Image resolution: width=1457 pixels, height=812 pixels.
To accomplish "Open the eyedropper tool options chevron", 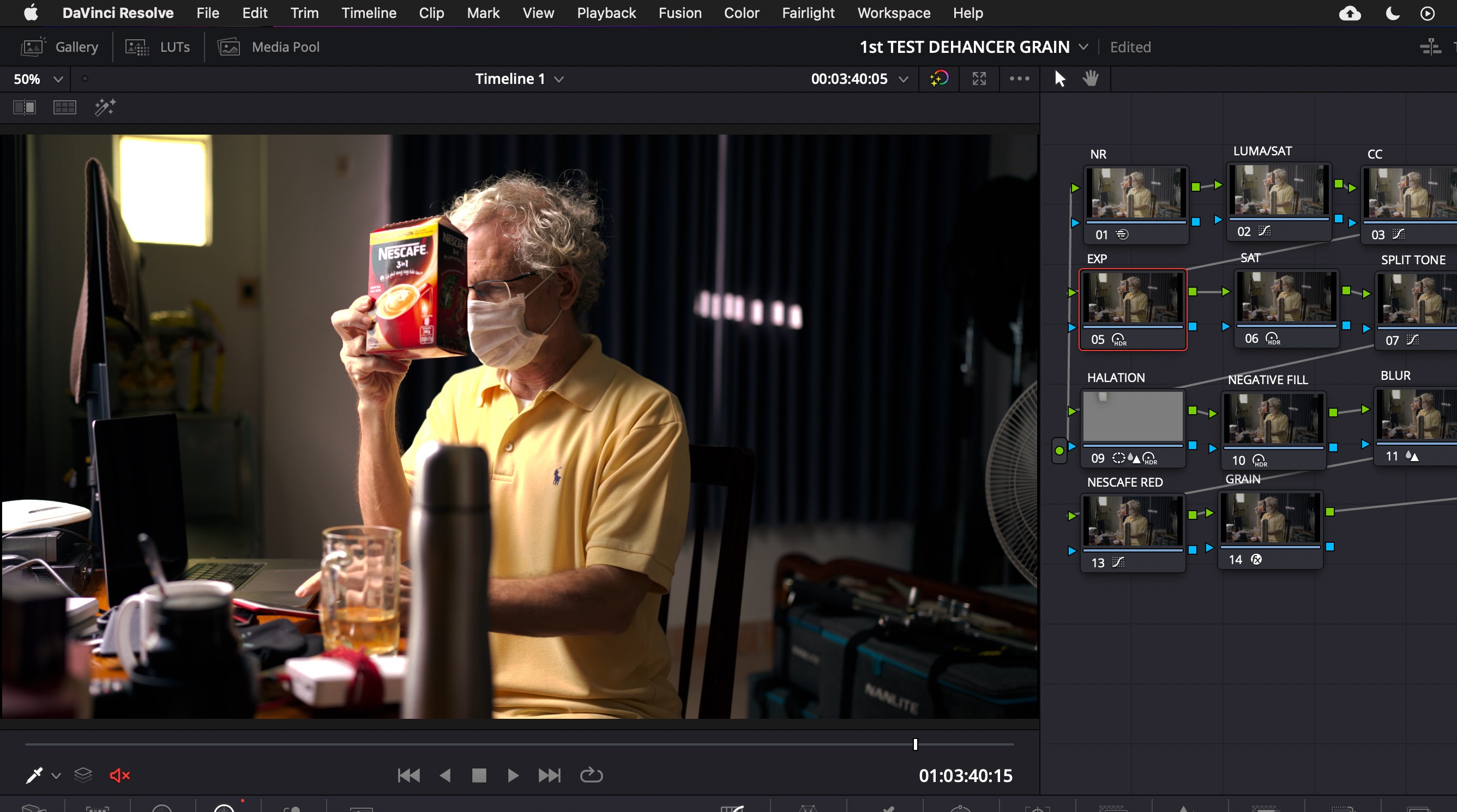I will point(56,776).
